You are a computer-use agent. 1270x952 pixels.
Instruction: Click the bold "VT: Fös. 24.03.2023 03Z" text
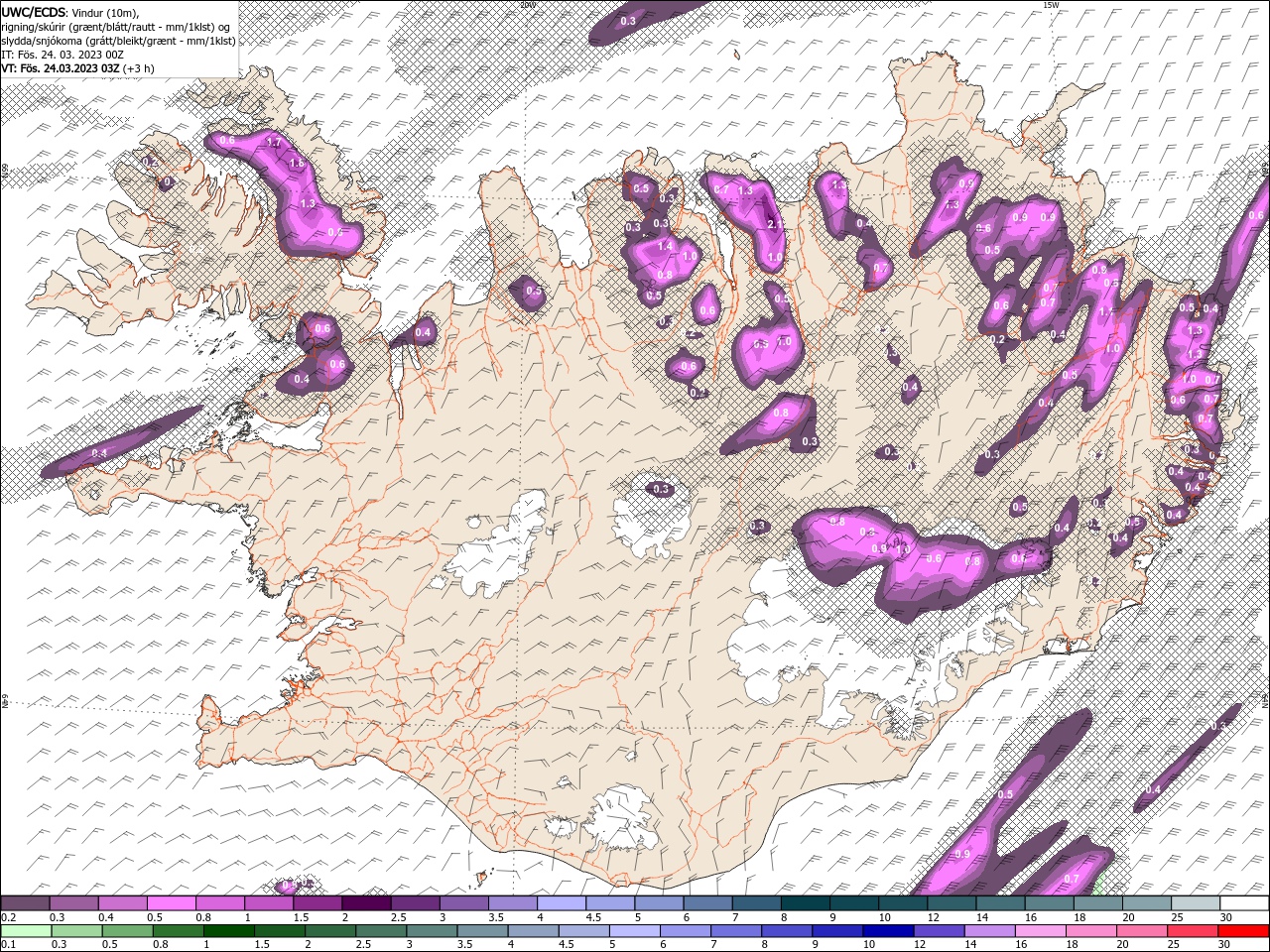[61, 67]
